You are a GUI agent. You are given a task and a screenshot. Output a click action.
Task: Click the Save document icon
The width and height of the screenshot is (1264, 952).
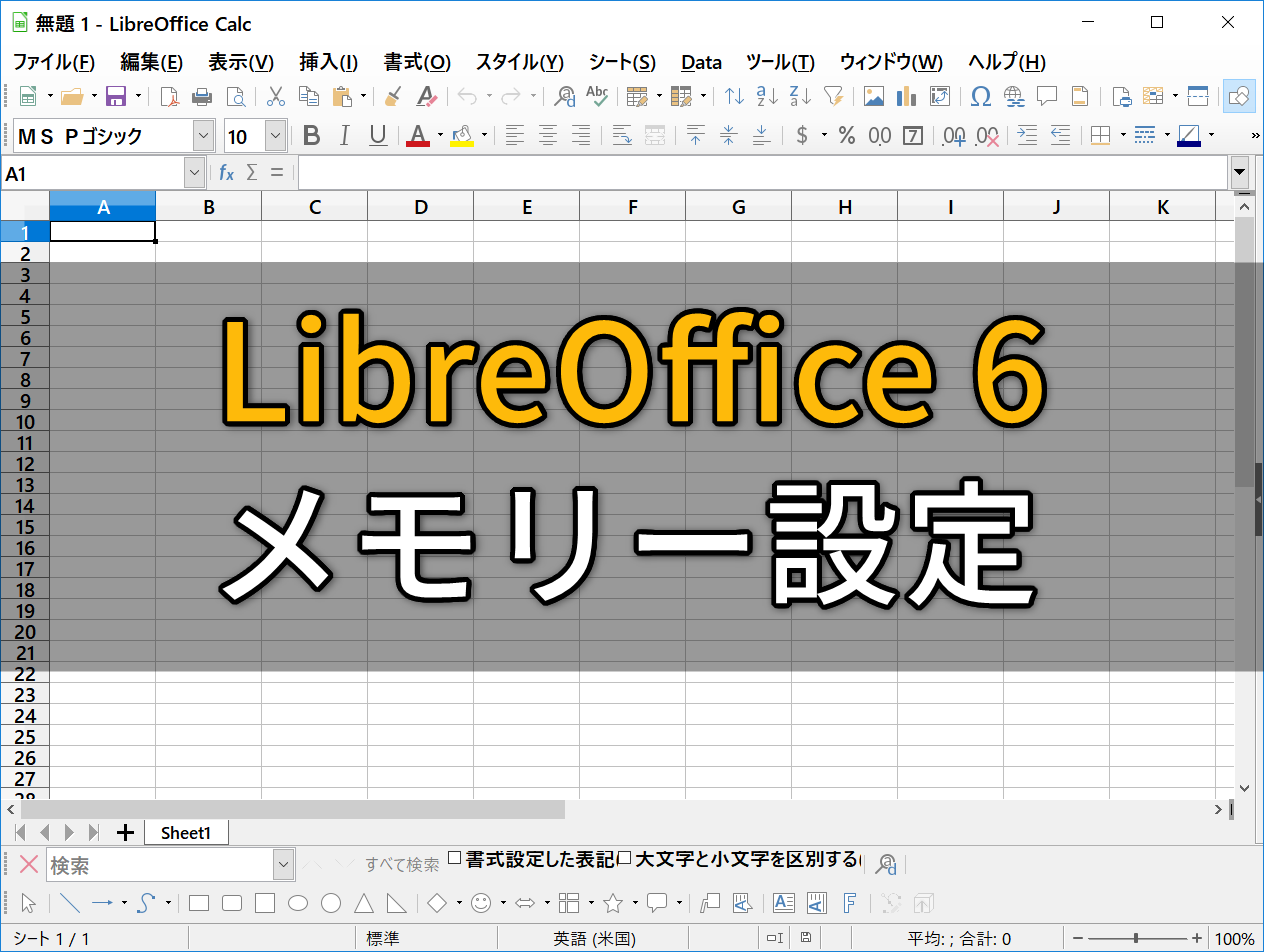point(115,96)
